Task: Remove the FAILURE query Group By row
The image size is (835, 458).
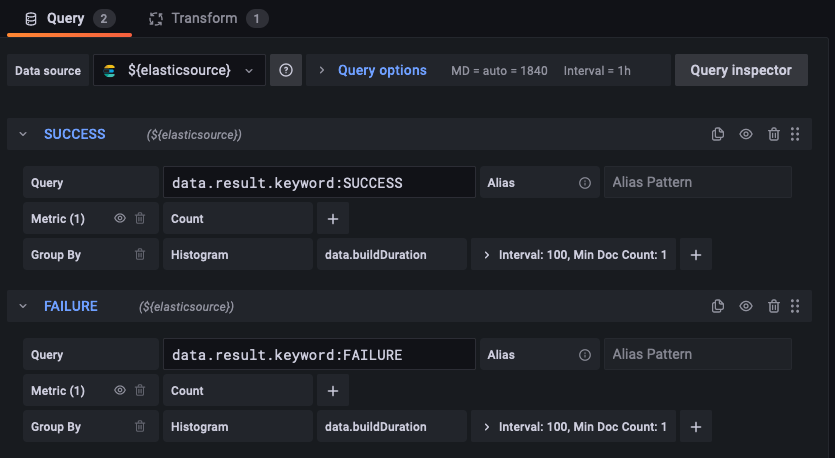Action: click(140, 426)
